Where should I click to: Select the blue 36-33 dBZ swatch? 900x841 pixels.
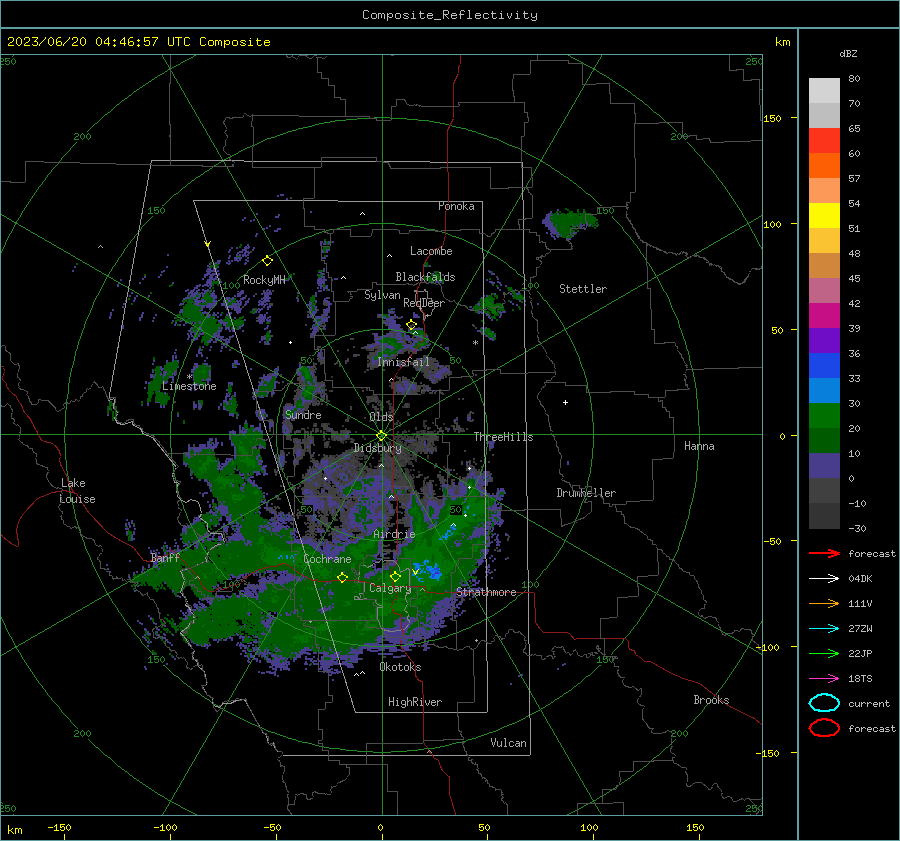click(x=824, y=366)
